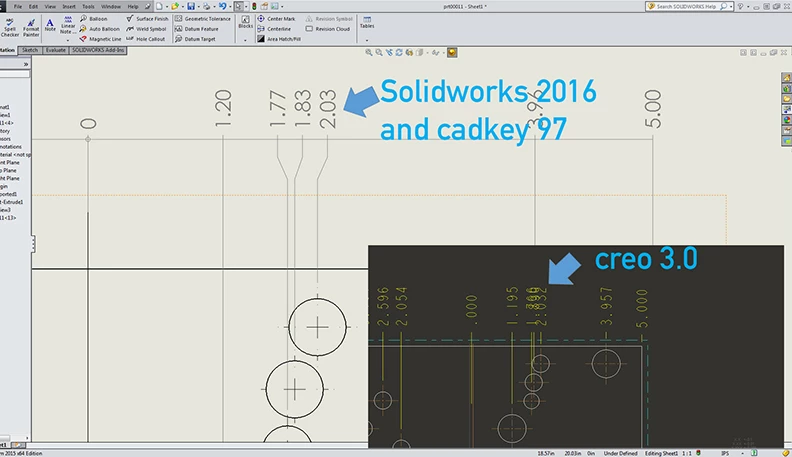Select the 1.20 ordinate dimension
The width and height of the screenshot is (792, 457).
tap(223, 108)
